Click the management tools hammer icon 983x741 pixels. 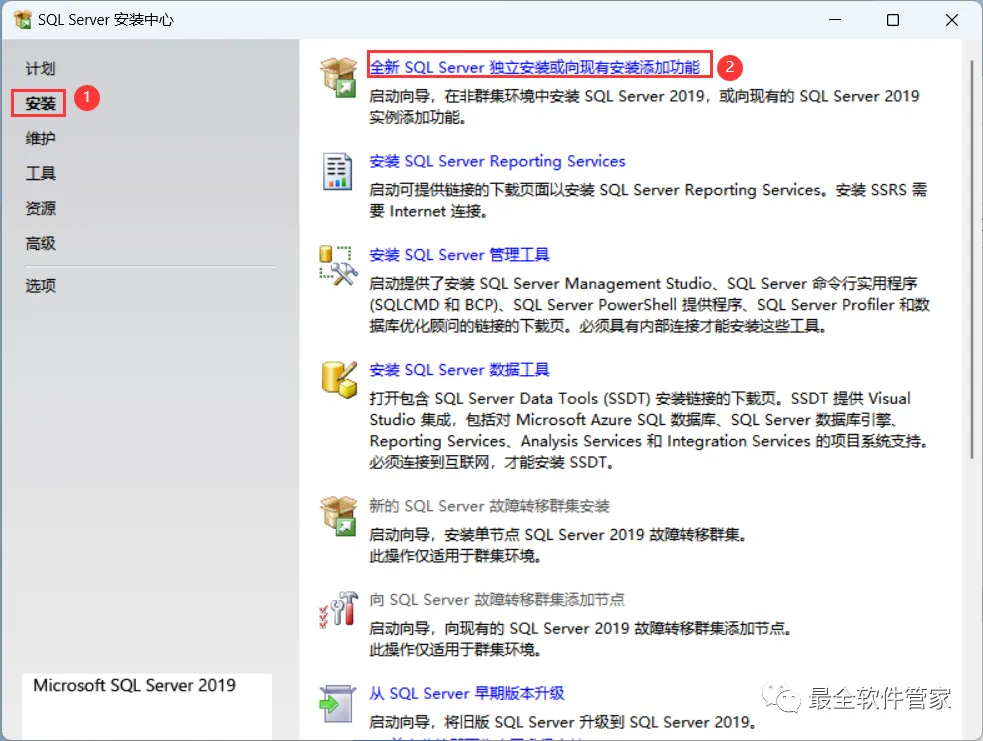338,266
